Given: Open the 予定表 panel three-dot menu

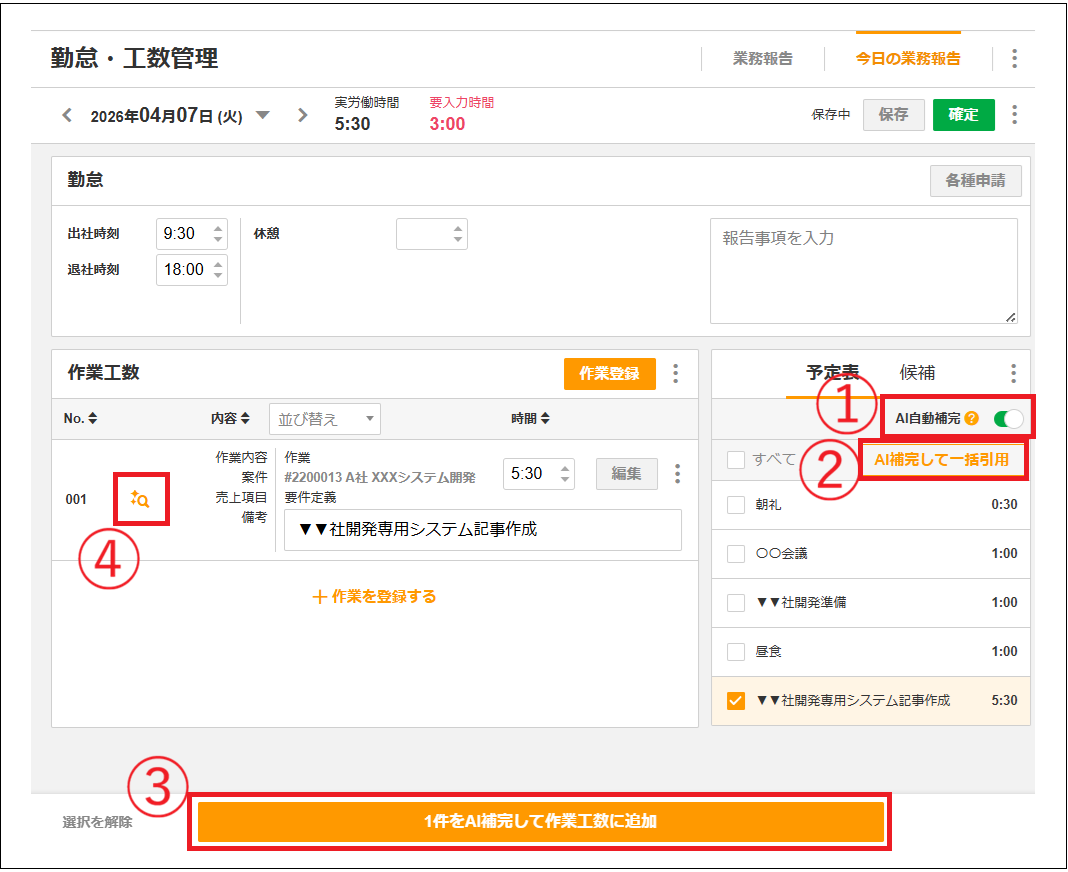Looking at the screenshot, I should click(x=1014, y=373).
